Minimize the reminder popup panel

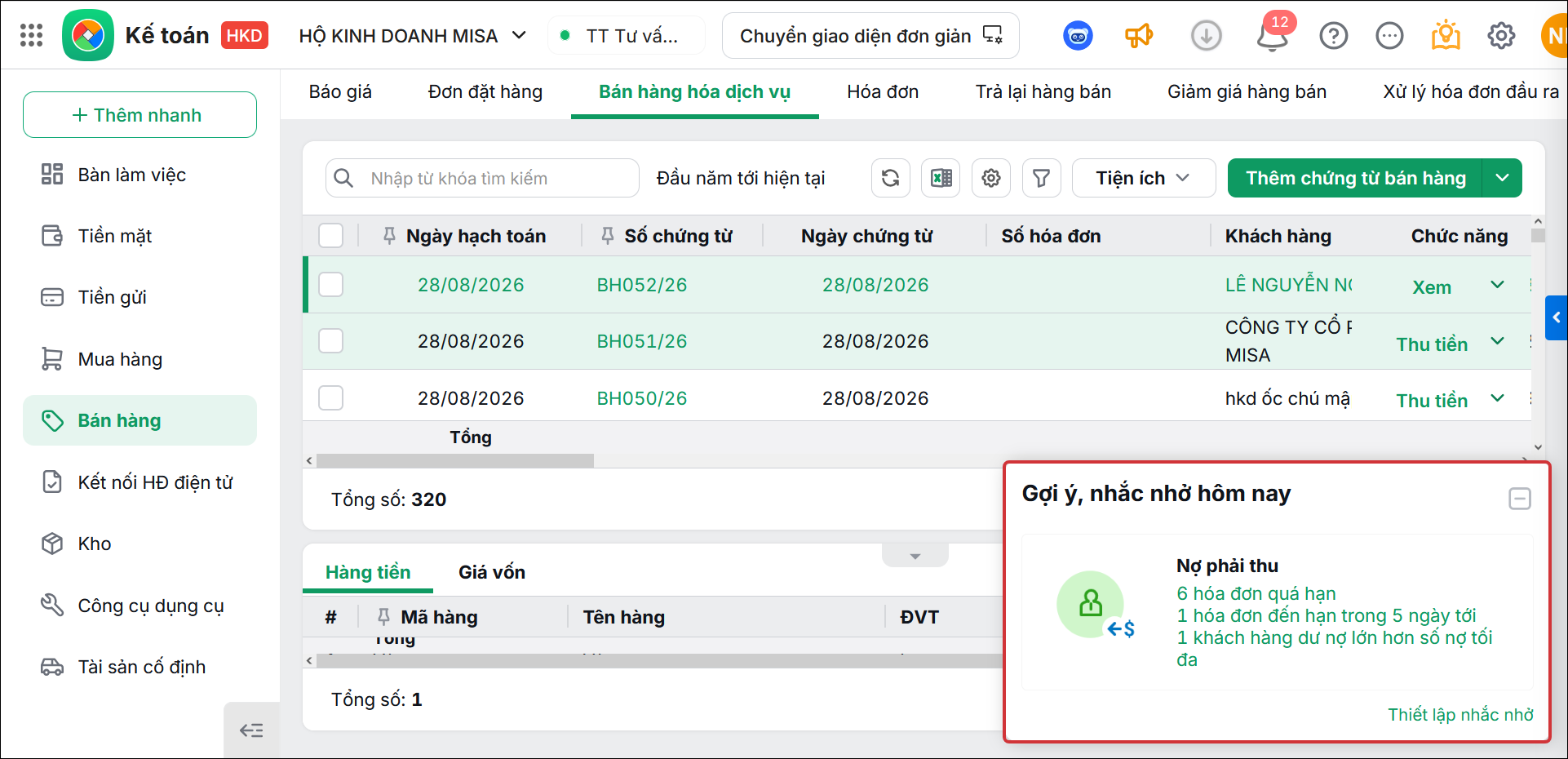[1520, 499]
